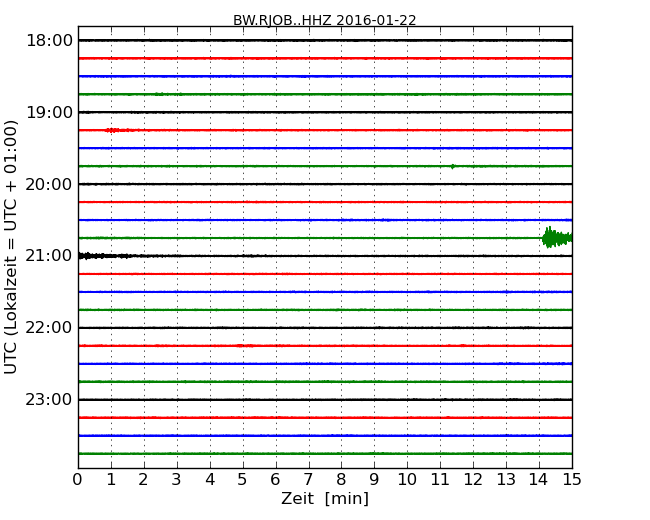Click the "21:00" time label

(49, 256)
